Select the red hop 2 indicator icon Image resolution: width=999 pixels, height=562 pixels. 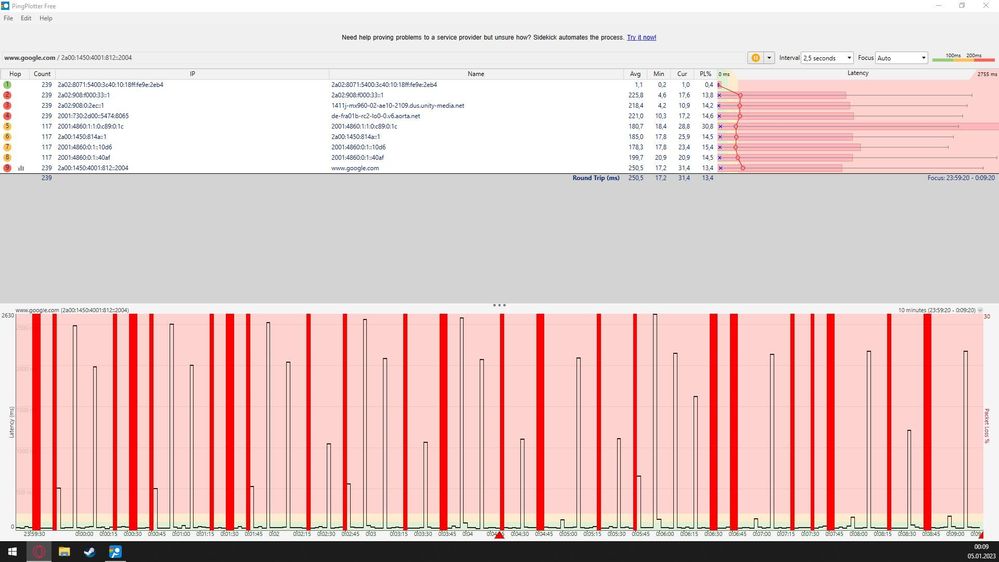tap(7, 95)
